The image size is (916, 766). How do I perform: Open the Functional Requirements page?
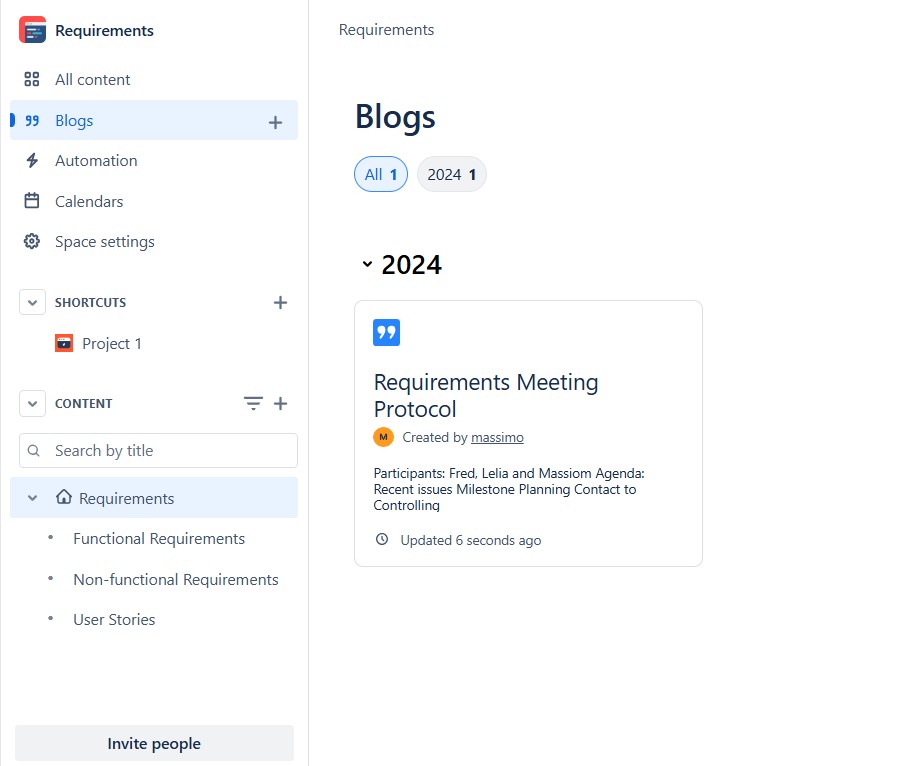[x=159, y=539]
